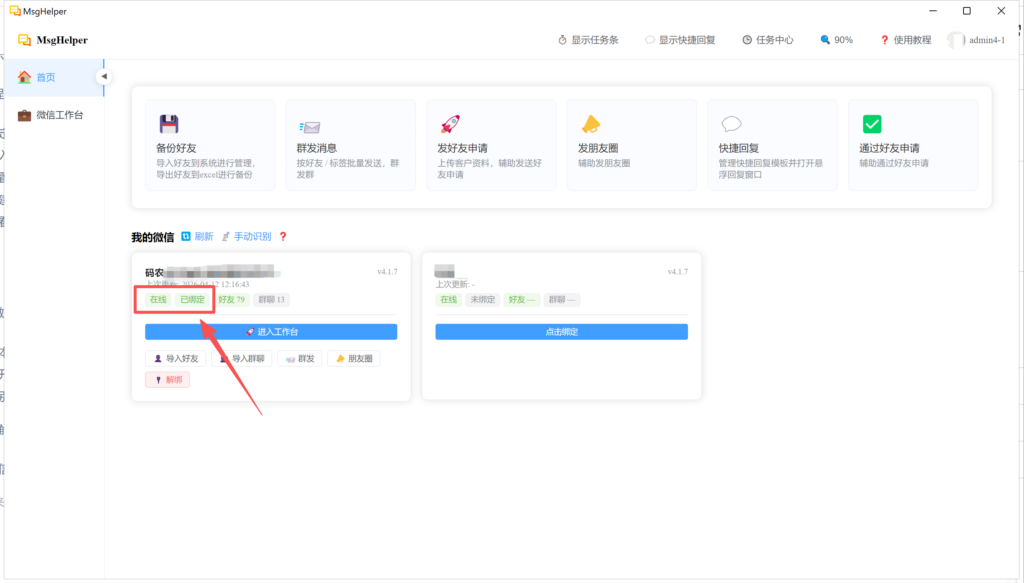1024x583 pixels.
Task: Toggle 显示快捷回复 in the top bar
Action: tap(680, 40)
